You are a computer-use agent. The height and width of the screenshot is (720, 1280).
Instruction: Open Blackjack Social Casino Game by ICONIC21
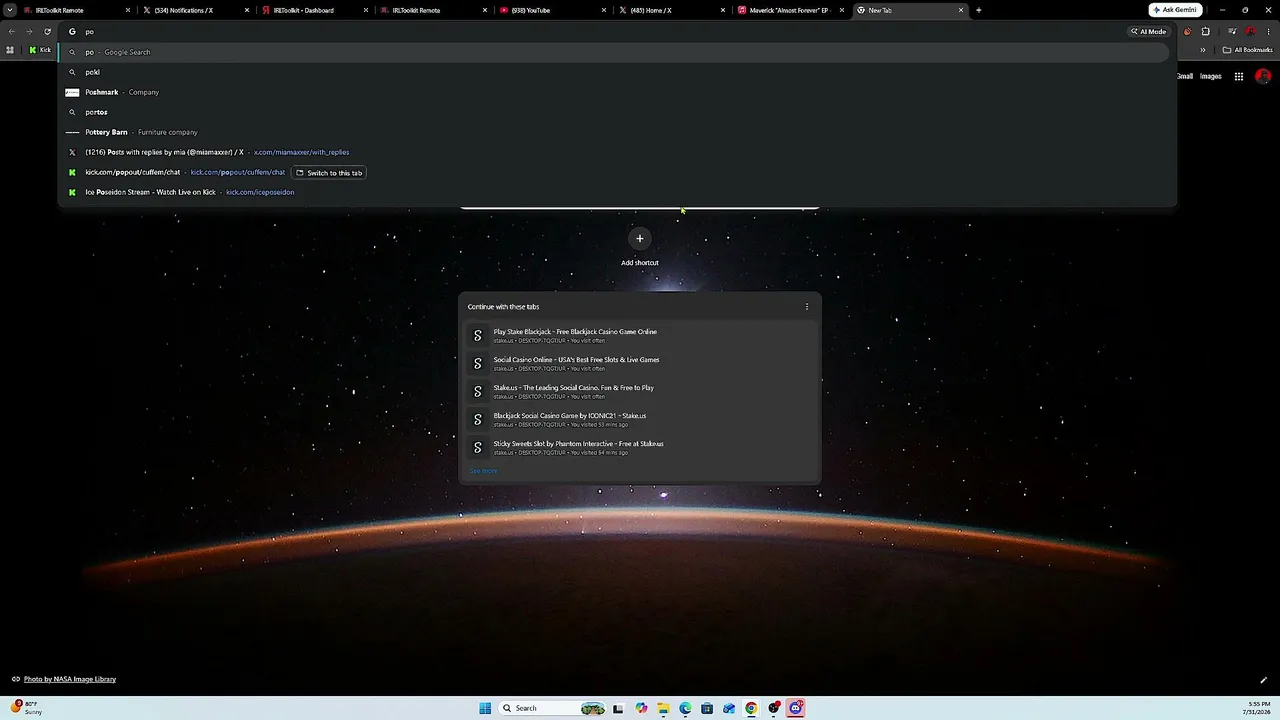point(640,419)
